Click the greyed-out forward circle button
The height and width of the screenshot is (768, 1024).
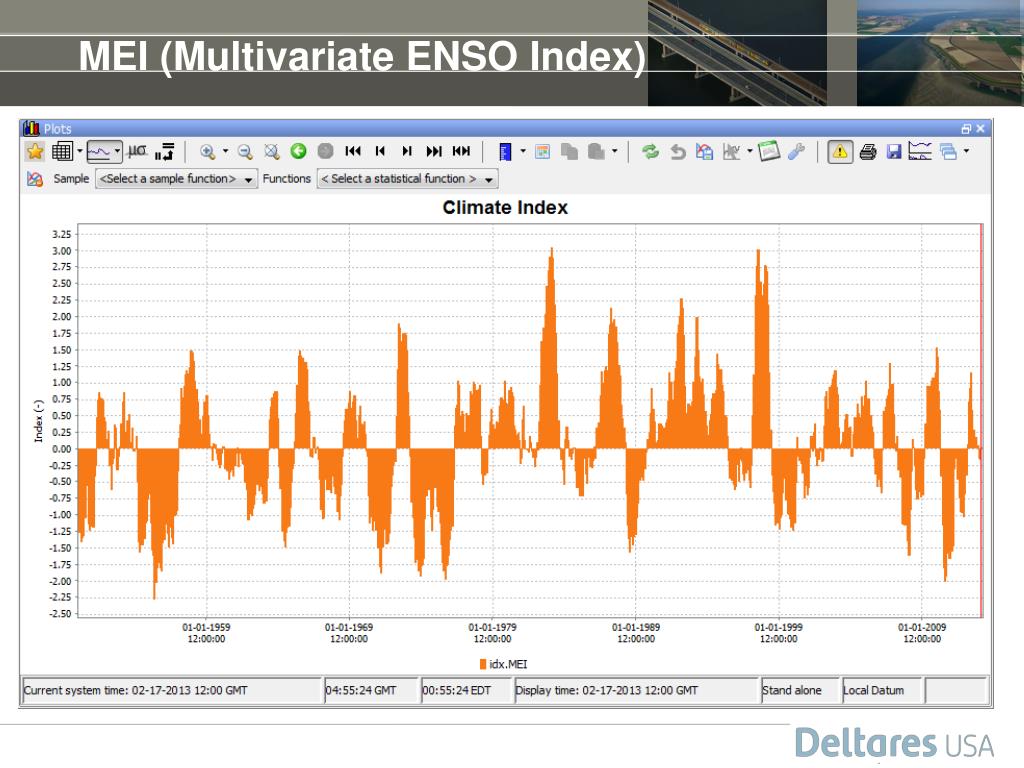(x=325, y=152)
